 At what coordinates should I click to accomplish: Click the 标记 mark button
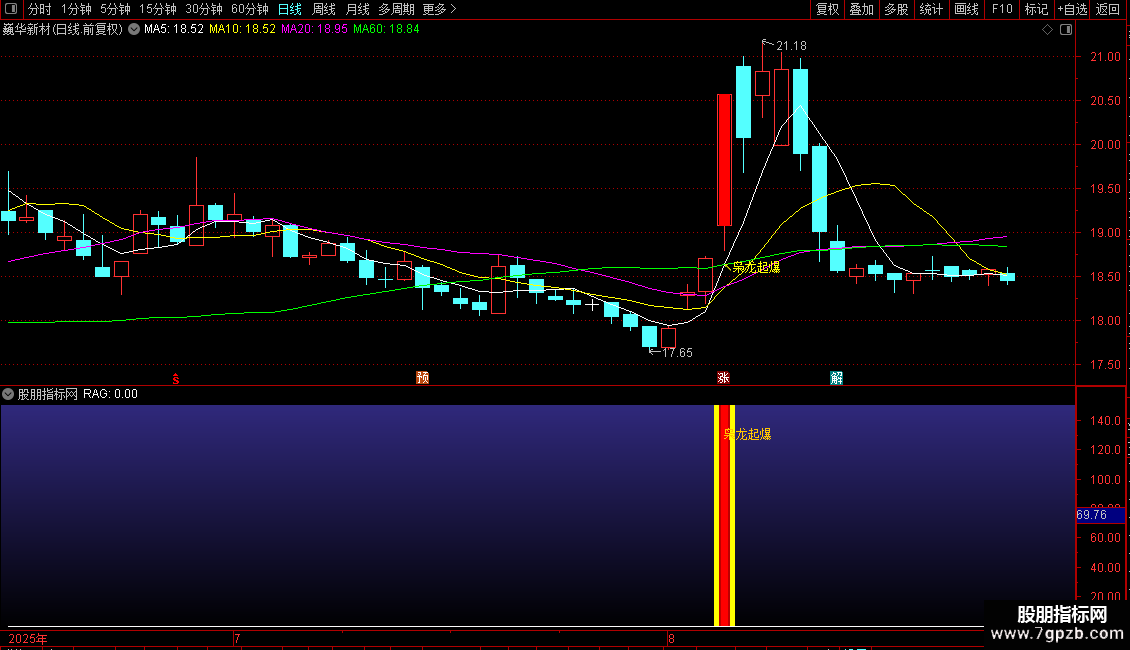coord(1036,9)
